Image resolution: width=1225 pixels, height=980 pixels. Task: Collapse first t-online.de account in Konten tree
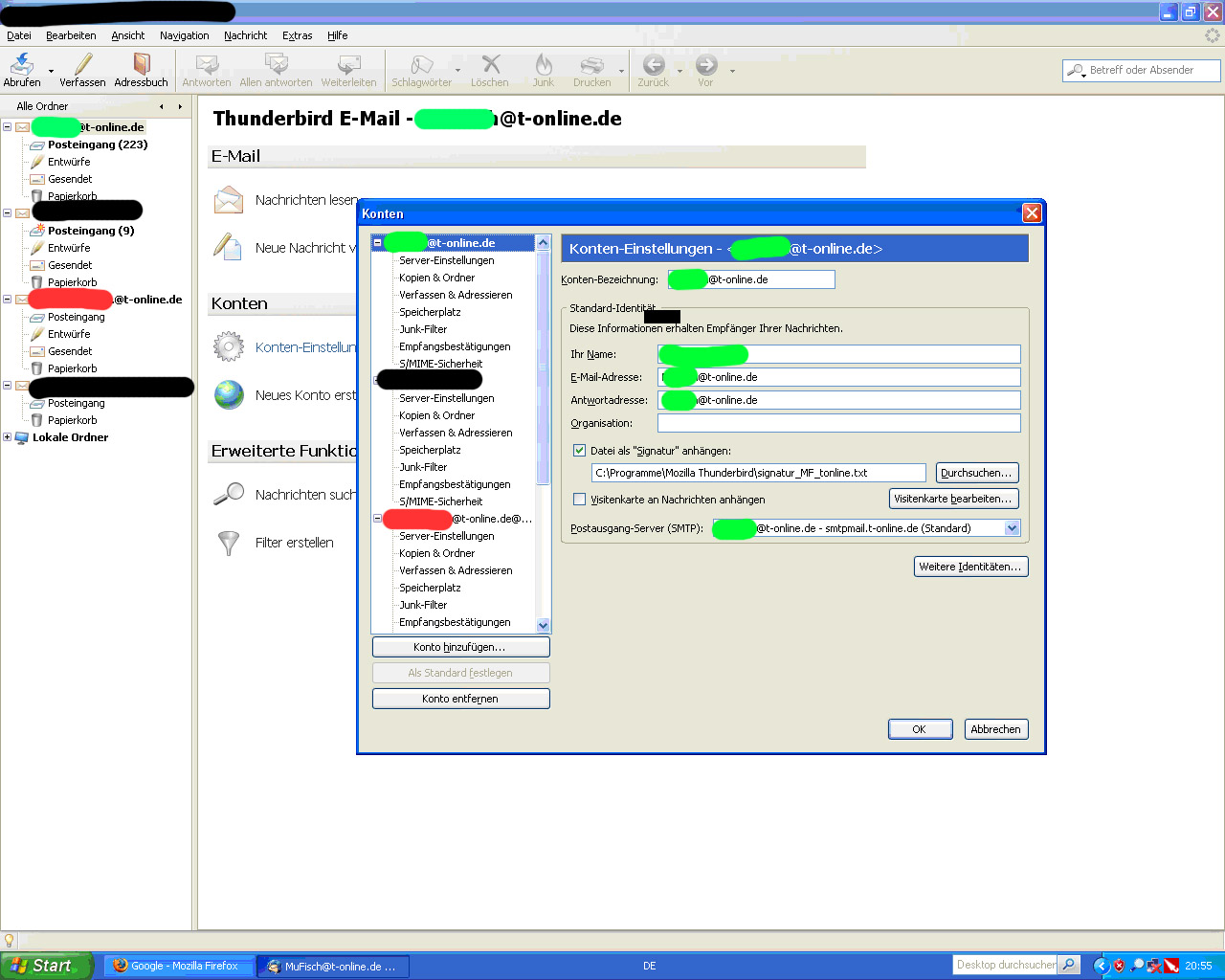point(377,243)
